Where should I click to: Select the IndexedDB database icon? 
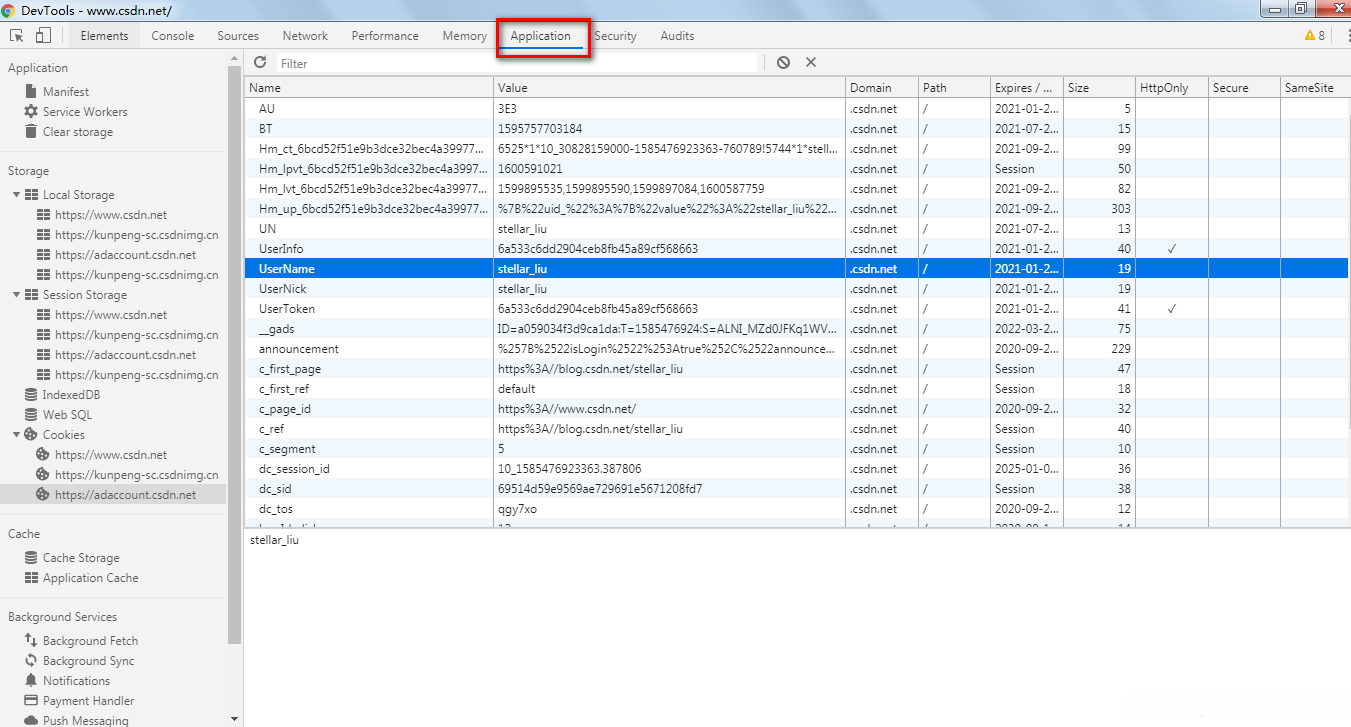pos(31,395)
